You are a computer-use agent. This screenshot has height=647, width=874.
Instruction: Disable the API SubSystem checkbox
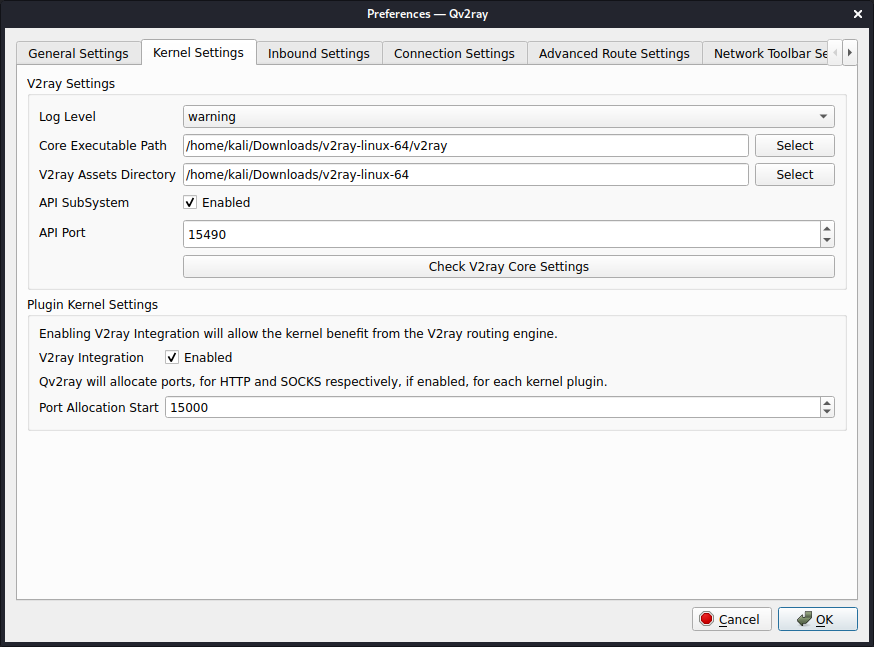coord(189,202)
